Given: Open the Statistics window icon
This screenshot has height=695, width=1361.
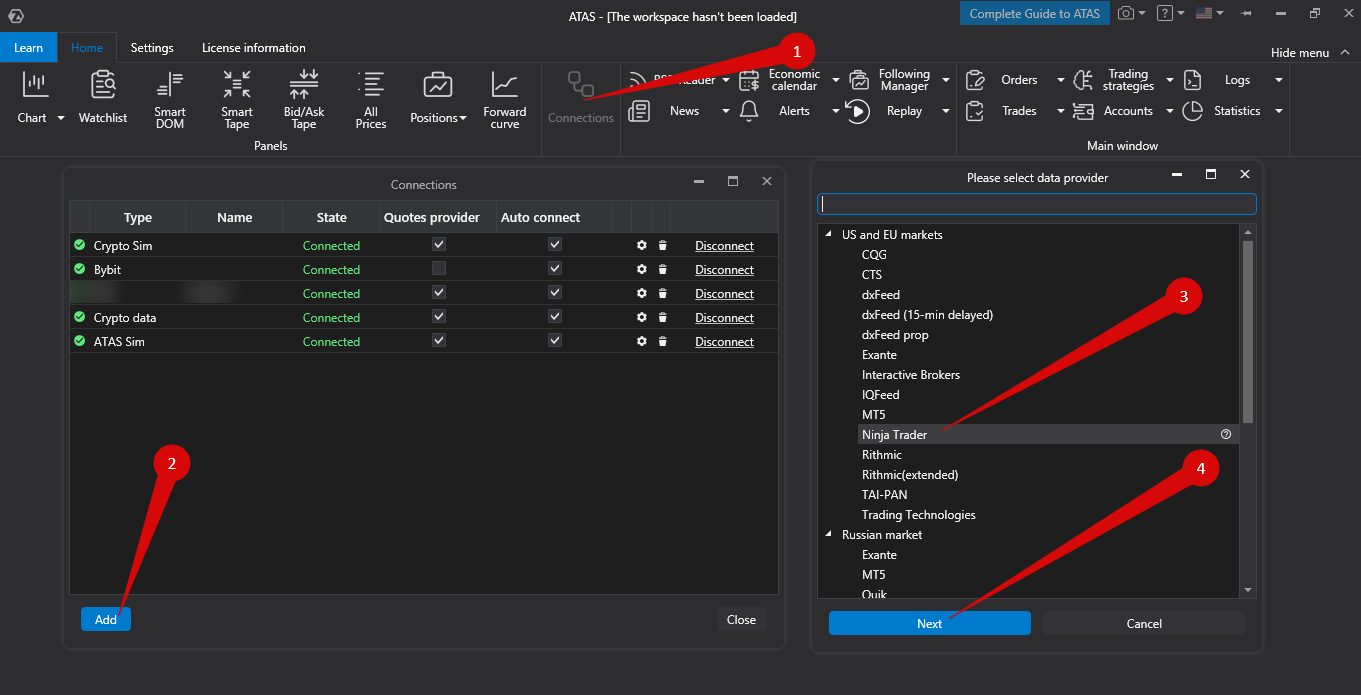Looking at the screenshot, I should coord(1192,111).
